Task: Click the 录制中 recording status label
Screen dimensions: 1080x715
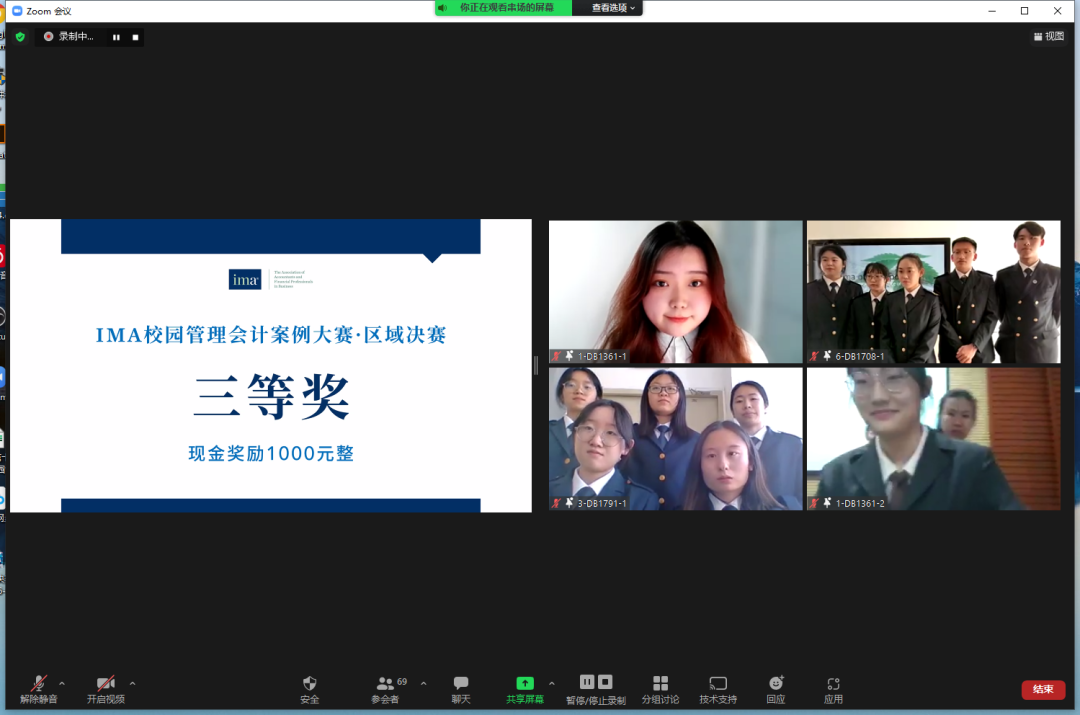Action: [x=75, y=37]
